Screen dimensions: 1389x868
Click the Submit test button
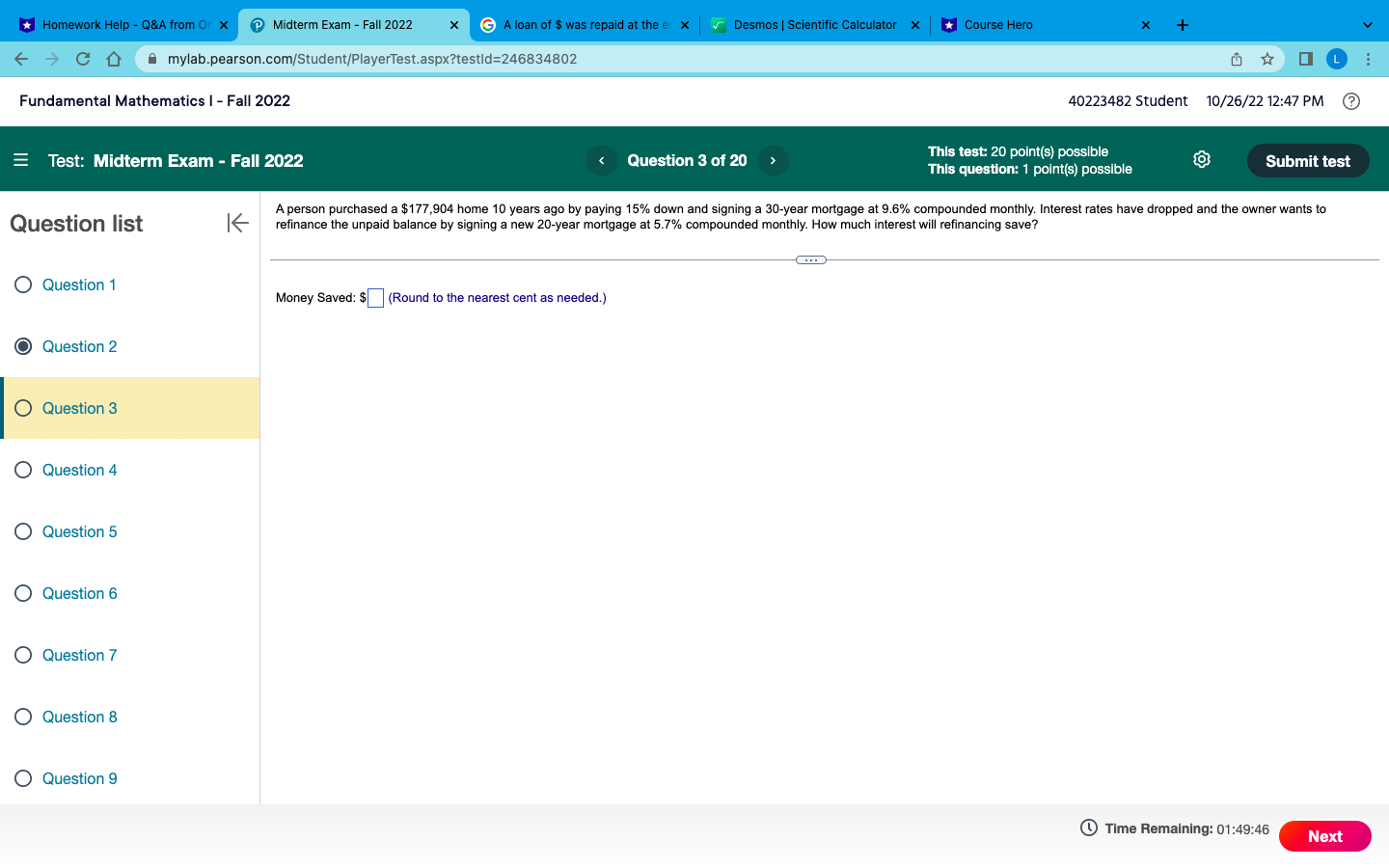pyautogui.click(x=1308, y=160)
